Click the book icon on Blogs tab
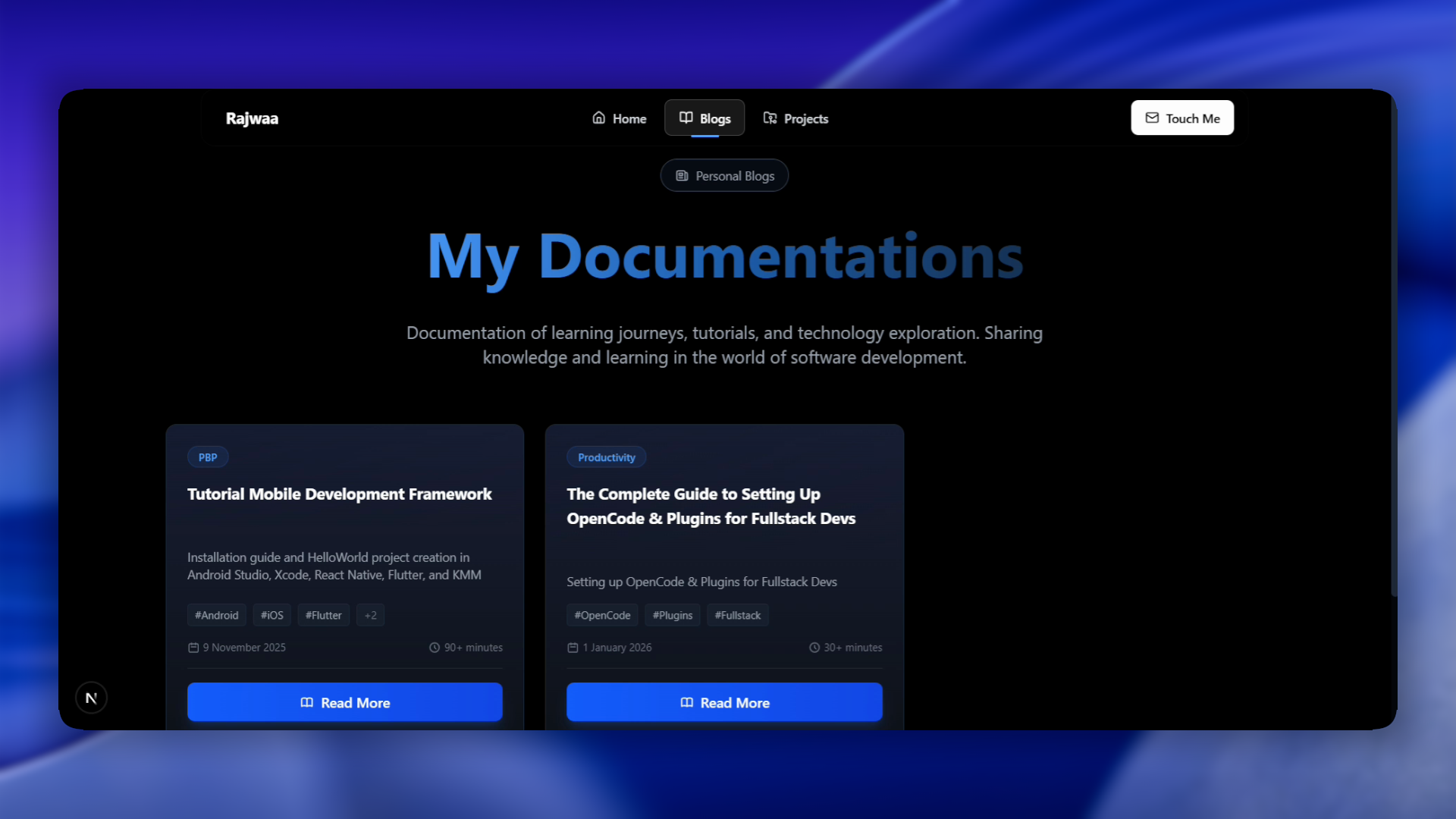Screen dimensions: 1456x819 686,118
